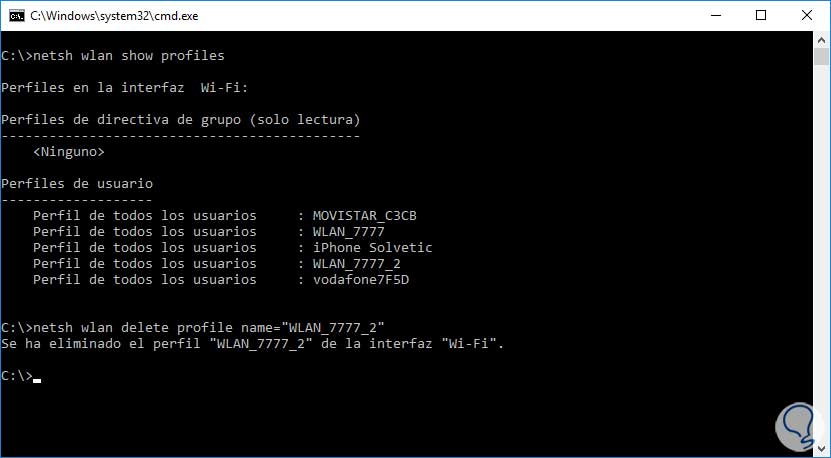The height and width of the screenshot is (458, 831).
Task: Click the blinking cursor at the last prompt
Action: 37,377
